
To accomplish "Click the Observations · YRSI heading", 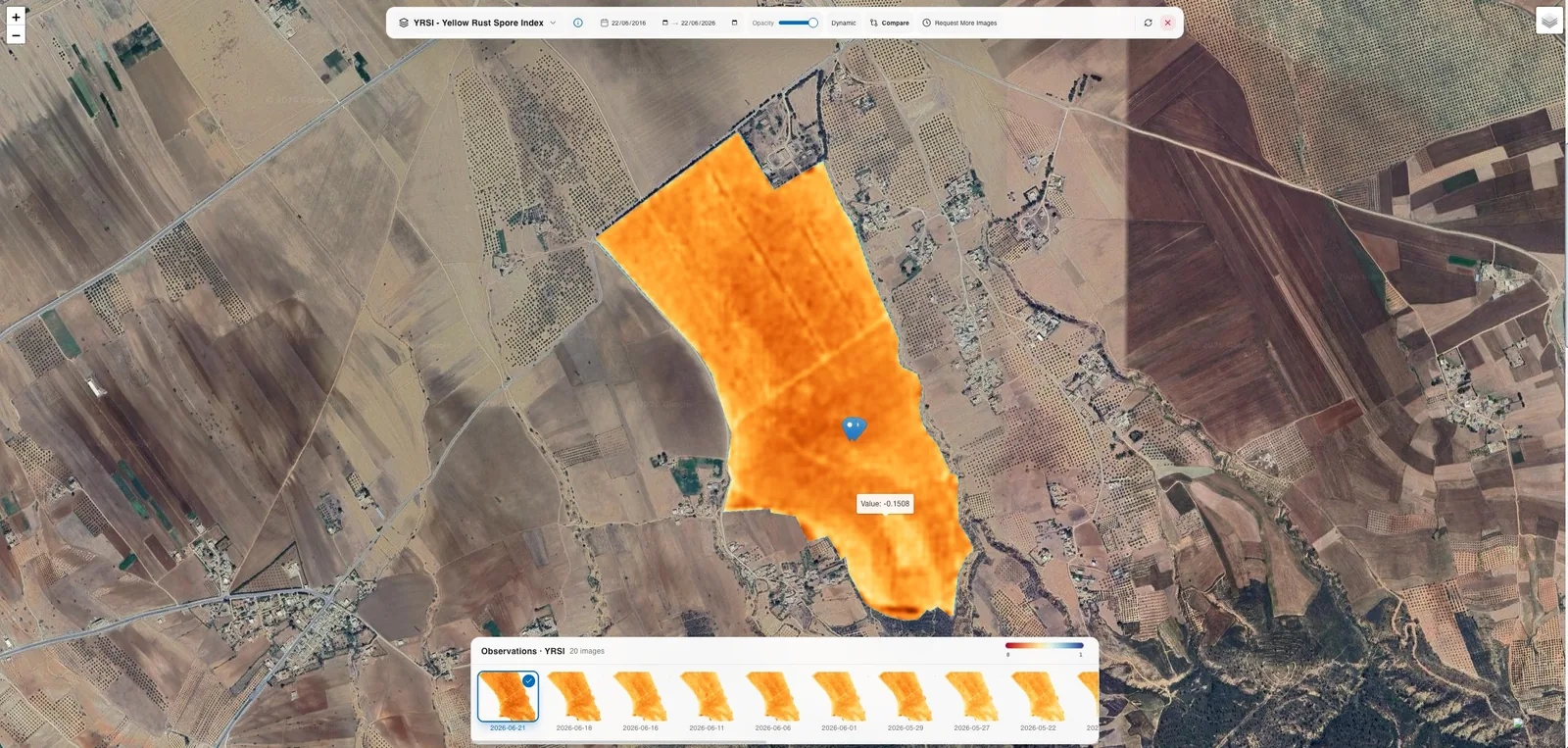I will tap(522, 651).
